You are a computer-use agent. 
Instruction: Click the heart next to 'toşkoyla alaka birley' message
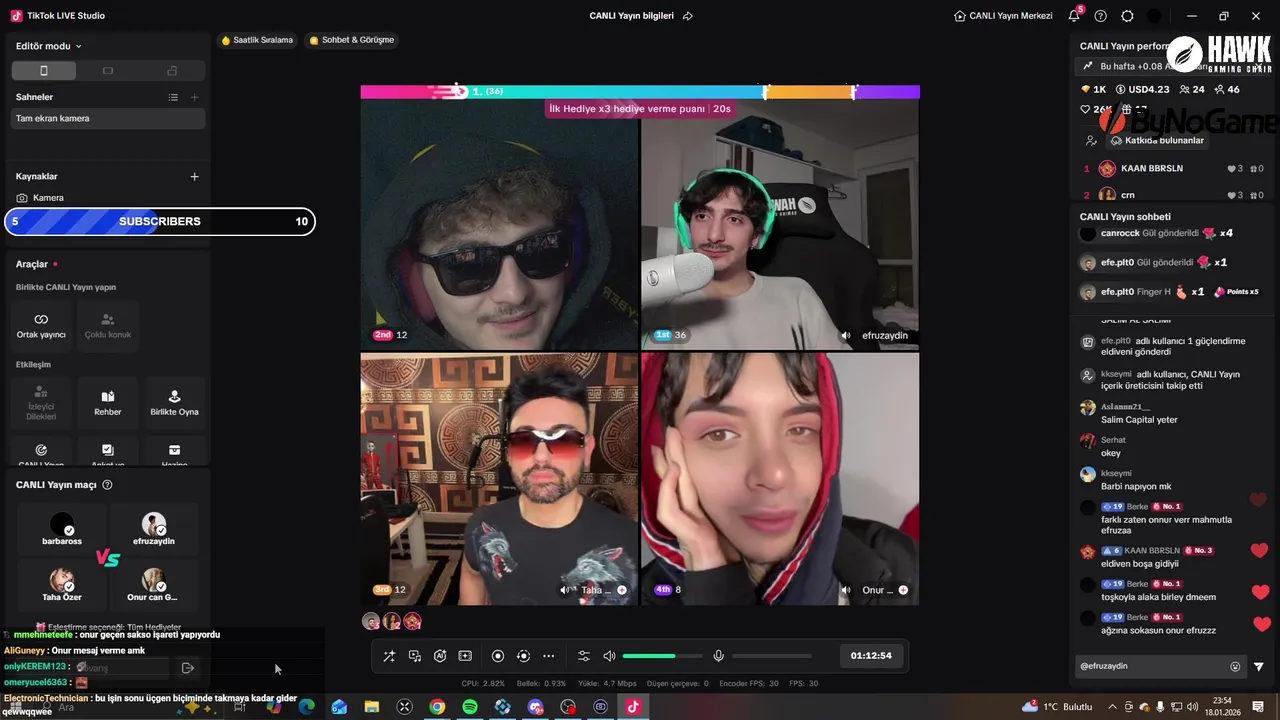1260,591
